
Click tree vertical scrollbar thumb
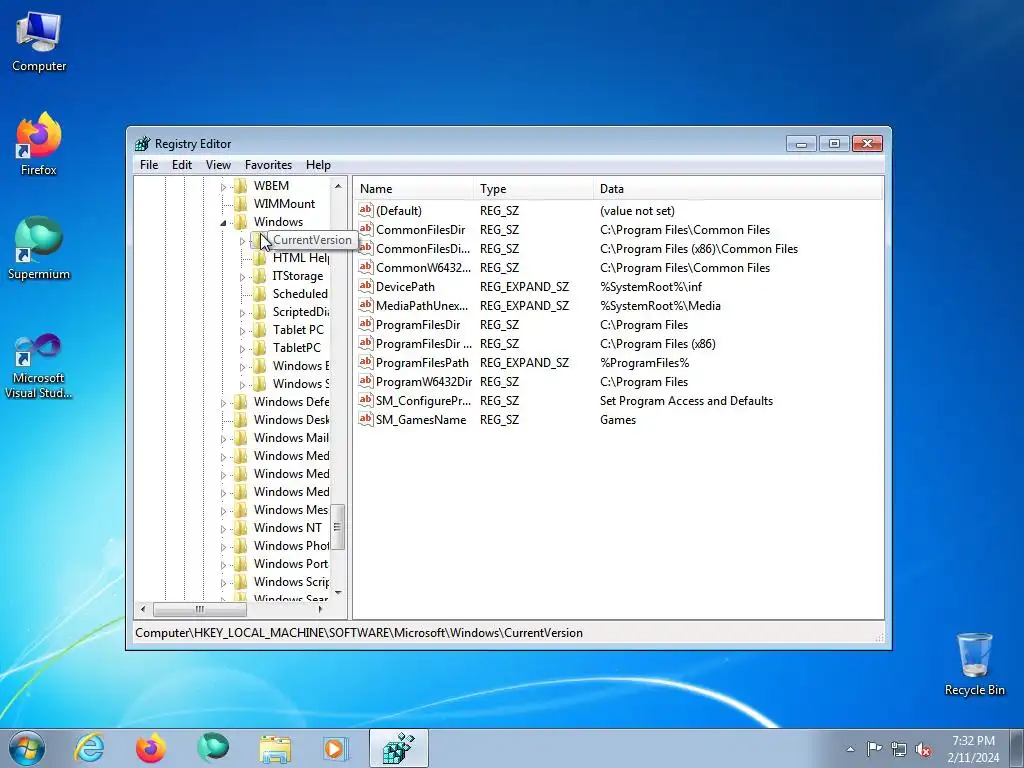point(338,527)
